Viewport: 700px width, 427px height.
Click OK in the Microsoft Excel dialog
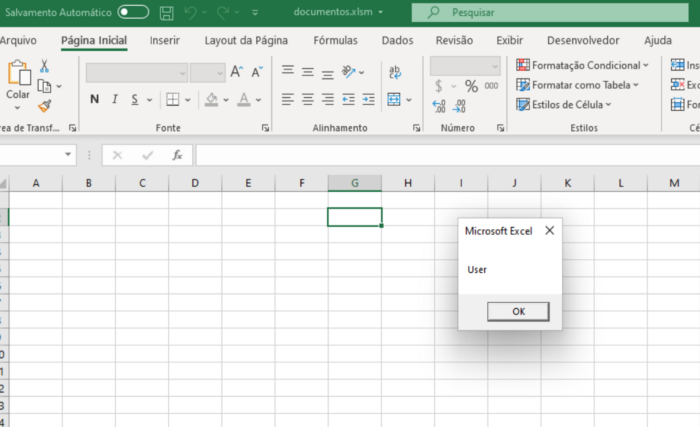point(518,311)
